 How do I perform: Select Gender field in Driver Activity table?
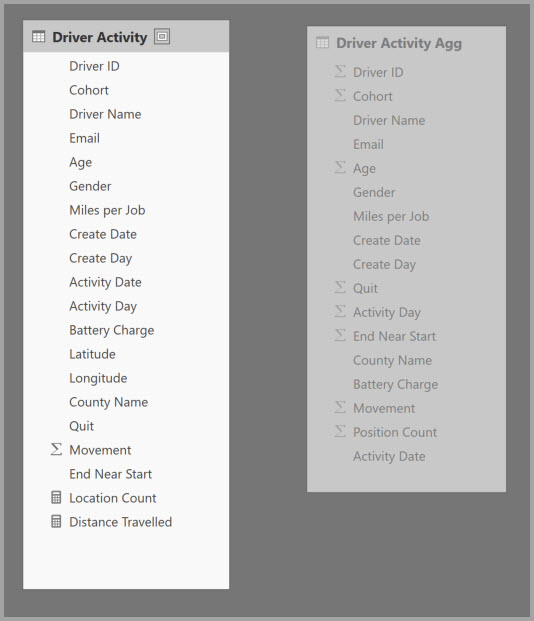126,186
